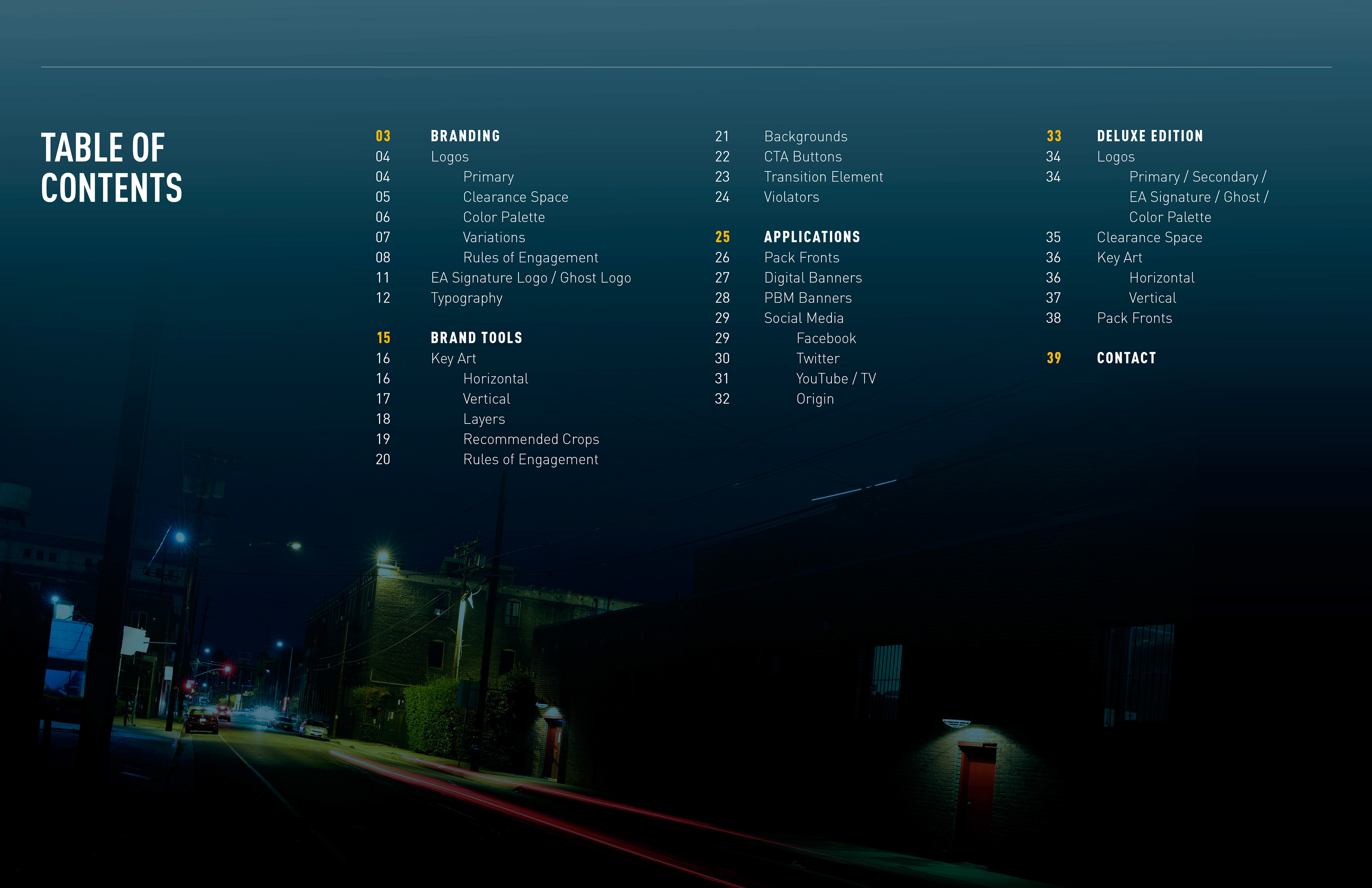Select 'Layers' under Key Art
1372x888 pixels.
click(484, 419)
